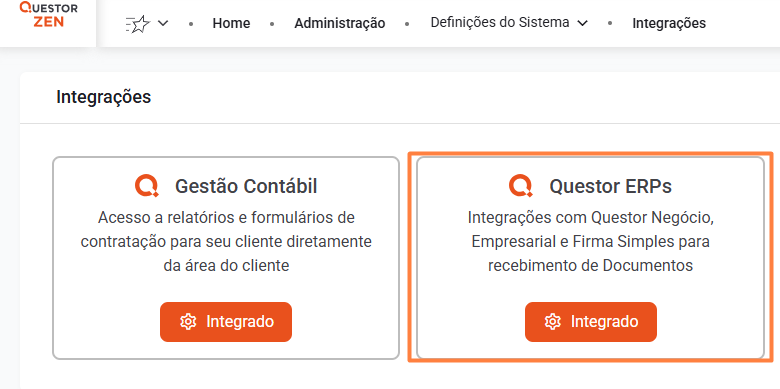Open Definições do Sistema dropdown

point(509,23)
